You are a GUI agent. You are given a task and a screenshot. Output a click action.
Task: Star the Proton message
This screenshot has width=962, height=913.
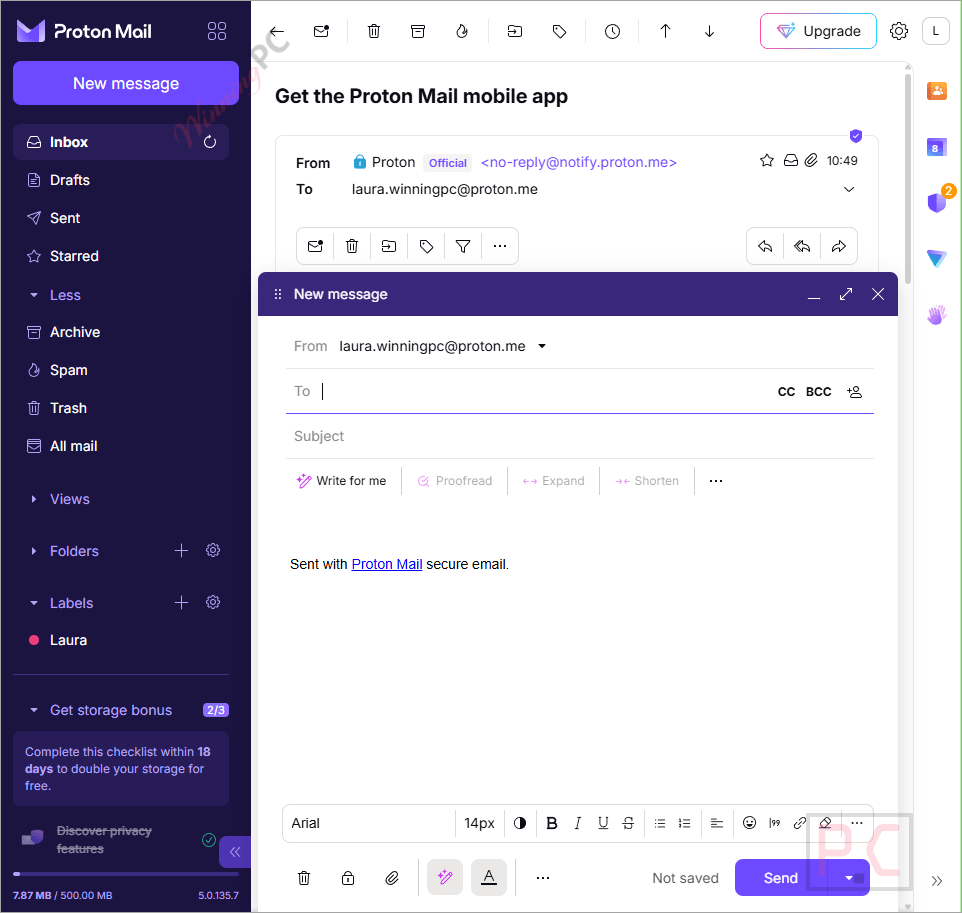click(x=766, y=161)
